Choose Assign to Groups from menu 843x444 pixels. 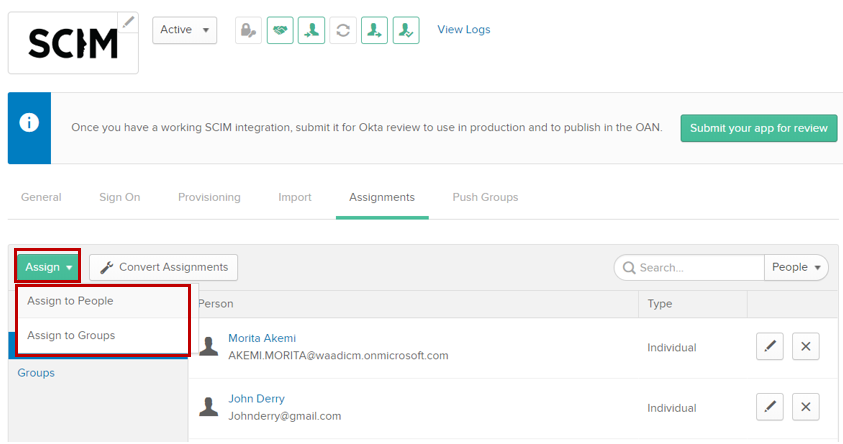tap(71, 335)
